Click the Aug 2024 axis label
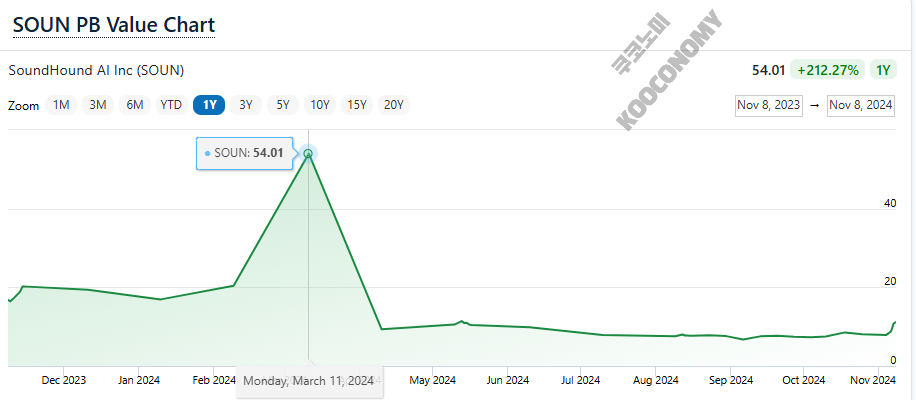The width and height of the screenshot is (916, 400). [x=655, y=381]
